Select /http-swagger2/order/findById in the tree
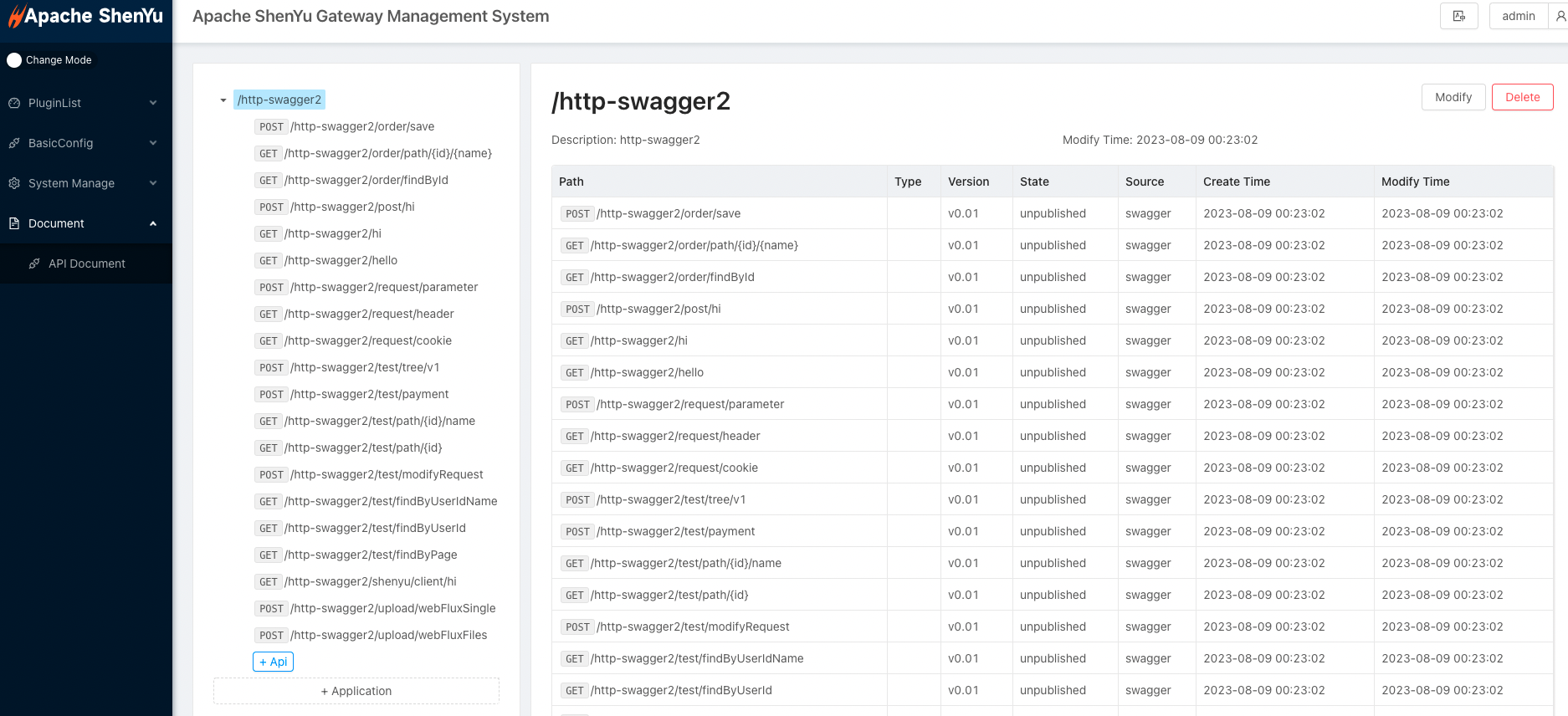Image resolution: width=1568 pixels, height=716 pixels. coord(366,180)
